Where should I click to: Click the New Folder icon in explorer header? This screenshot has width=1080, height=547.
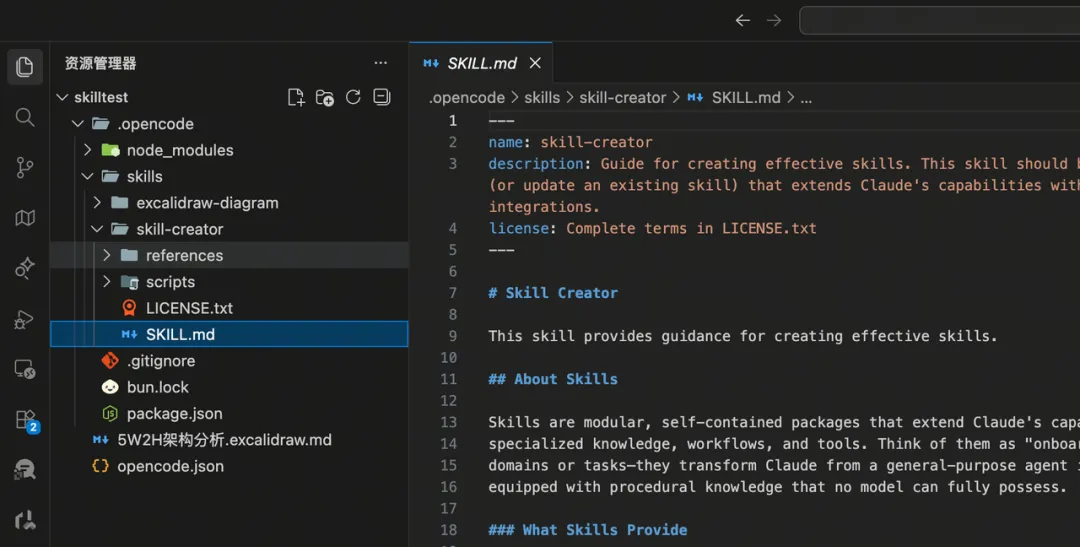[x=325, y=97]
